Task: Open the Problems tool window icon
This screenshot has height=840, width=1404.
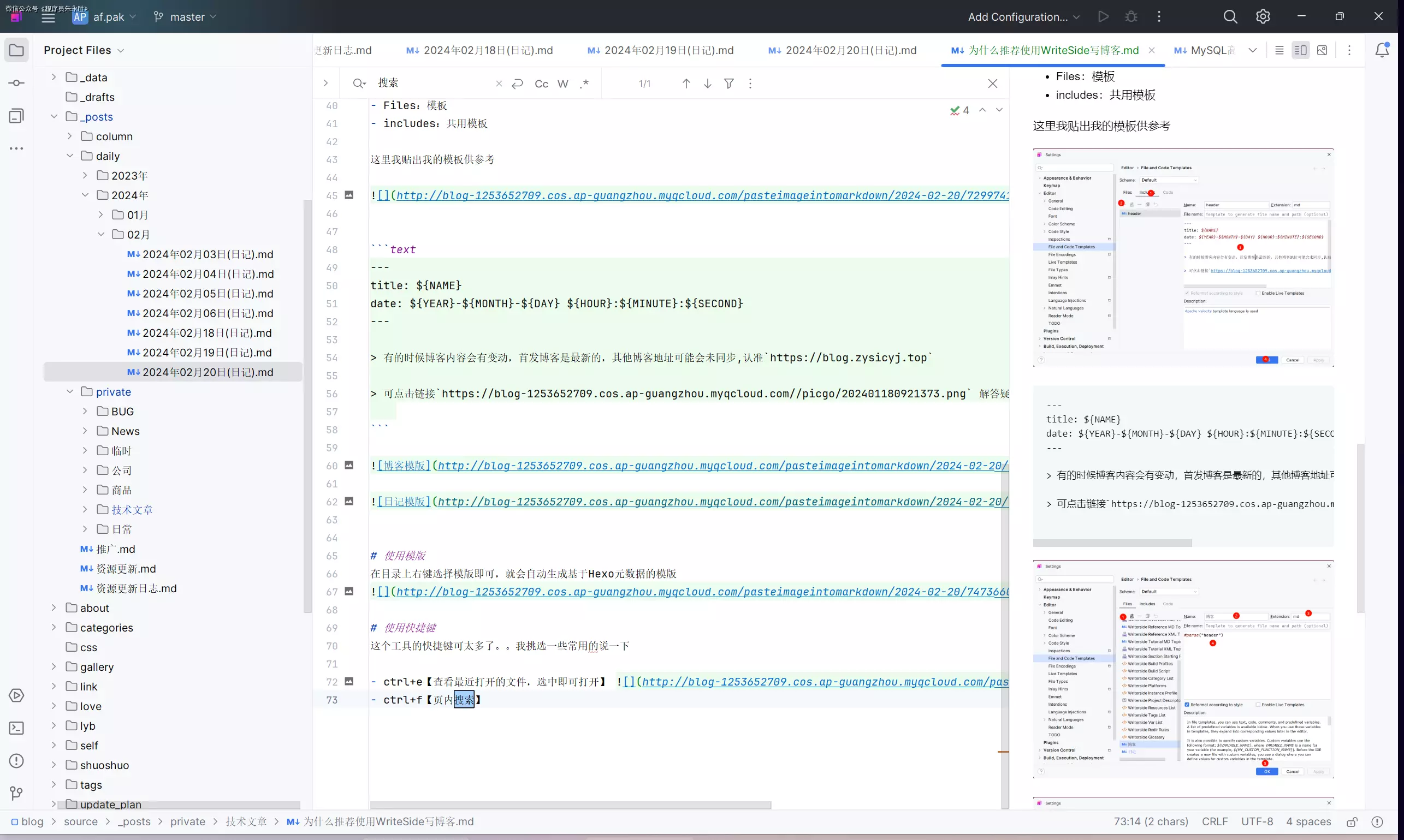Action: pyautogui.click(x=16, y=761)
